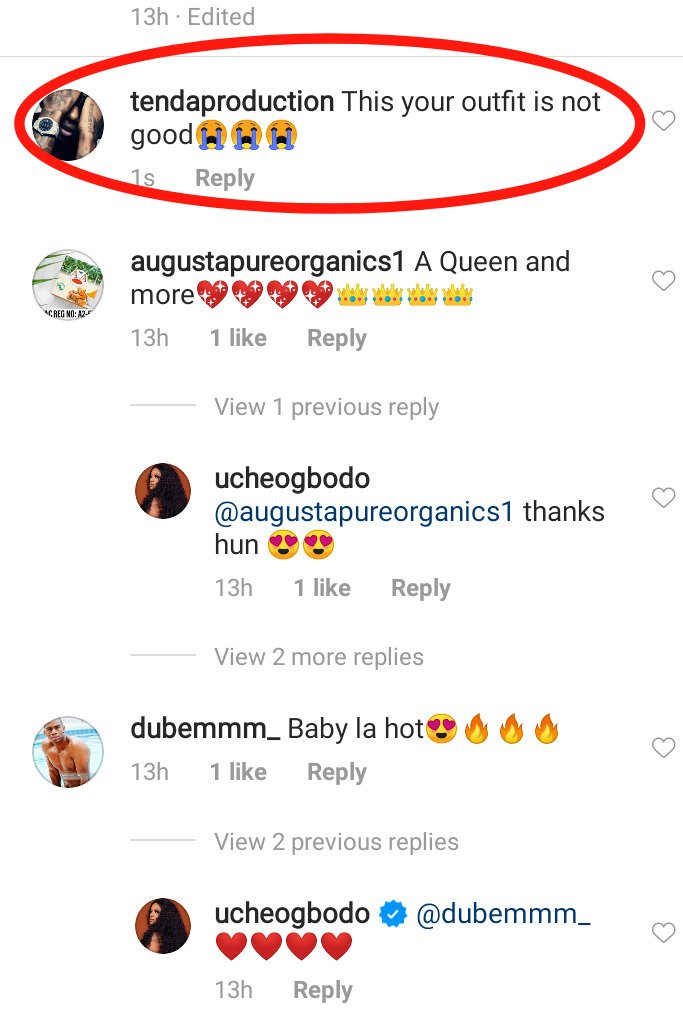Like the augustapureorganics1 comment with the heart
The width and height of the screenshot is (683, 1021).
663,281
